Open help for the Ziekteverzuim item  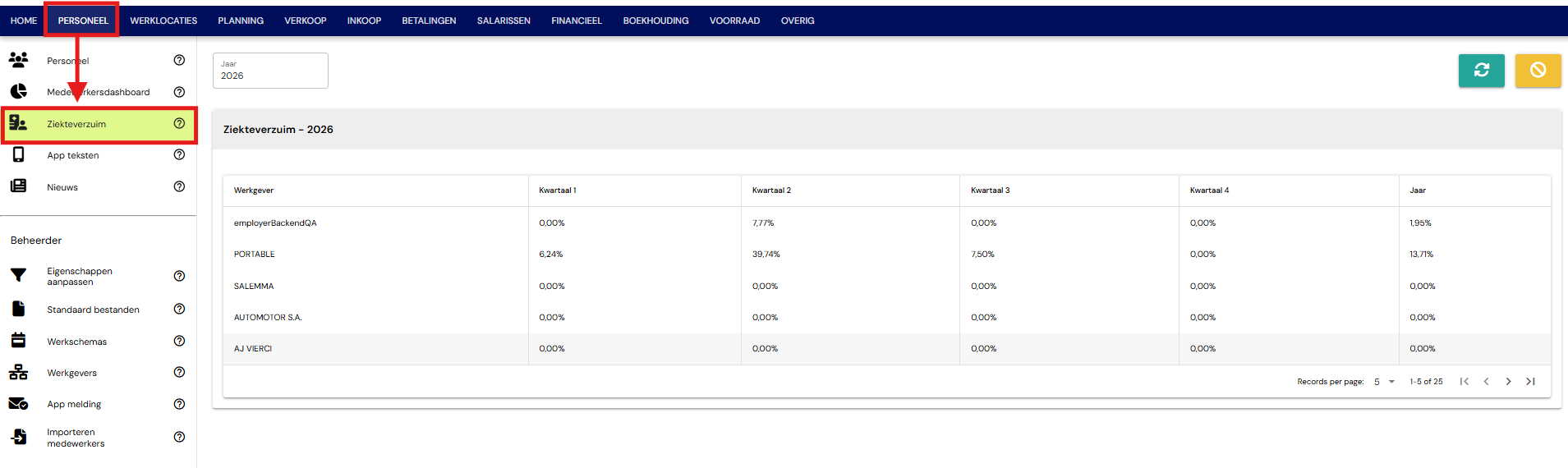tap(179, 123)
